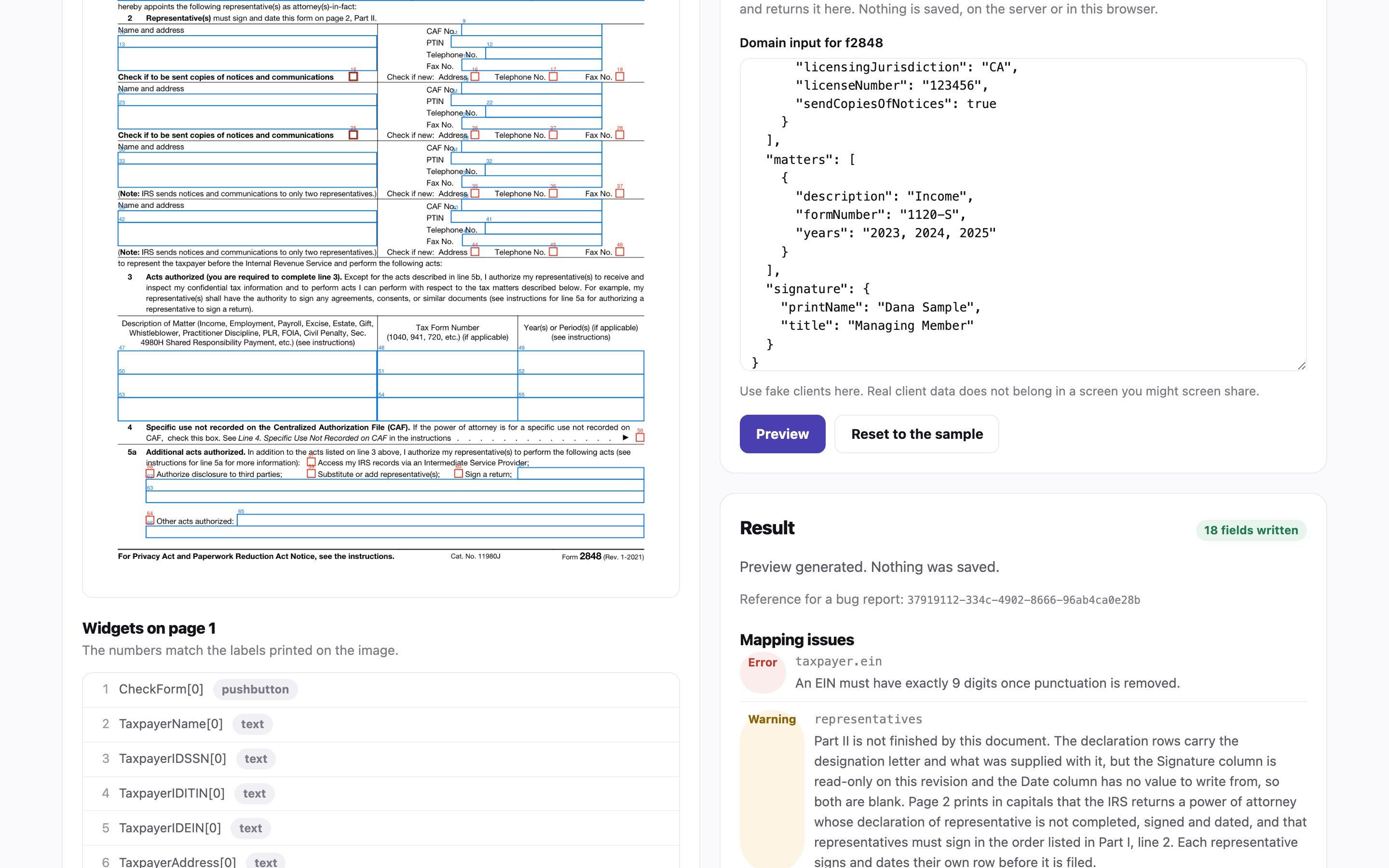Select the TaxpayerIDSSN[0] widget row
Screen dimensions: 1389x868
[381, 759]
